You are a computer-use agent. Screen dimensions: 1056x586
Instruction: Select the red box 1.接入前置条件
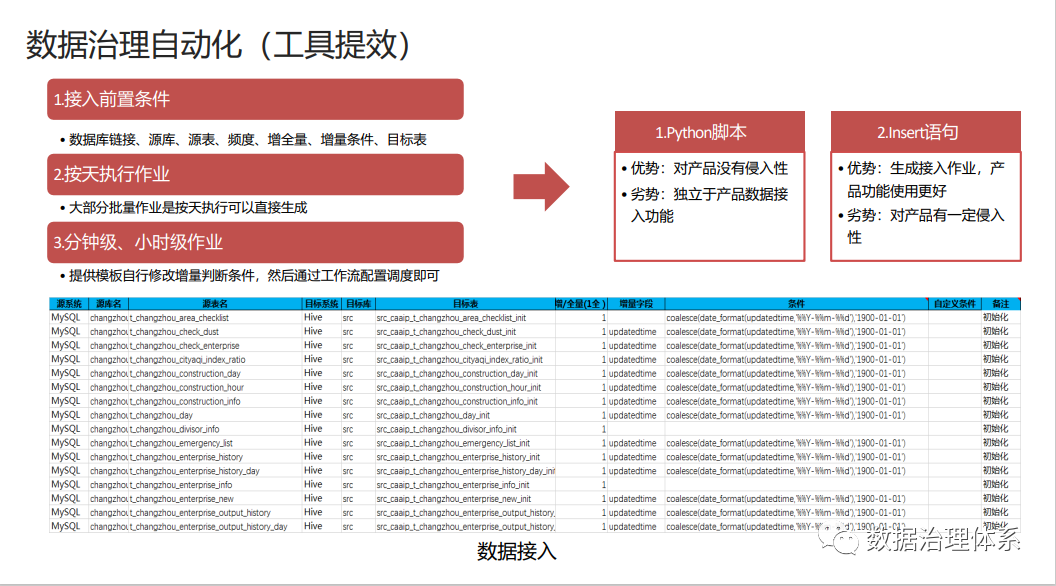click(x=255, y=99)
